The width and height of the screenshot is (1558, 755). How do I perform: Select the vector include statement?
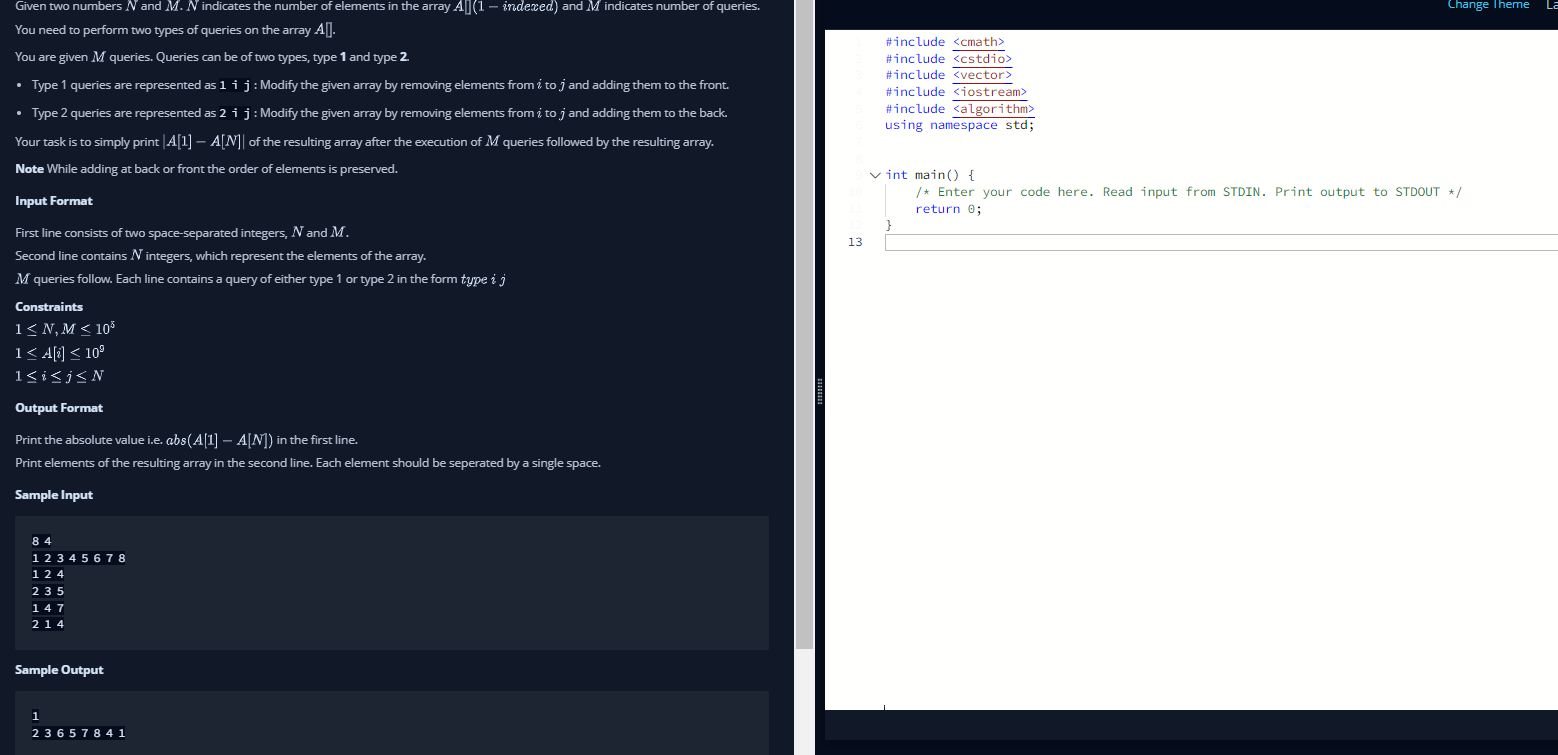pyautogui.click(x=981, y=74)
